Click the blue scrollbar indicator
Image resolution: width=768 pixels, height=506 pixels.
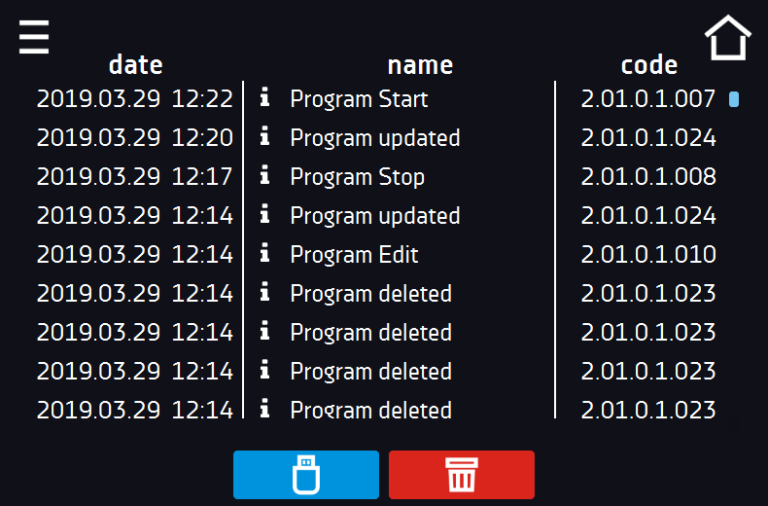tap(734, 99)
